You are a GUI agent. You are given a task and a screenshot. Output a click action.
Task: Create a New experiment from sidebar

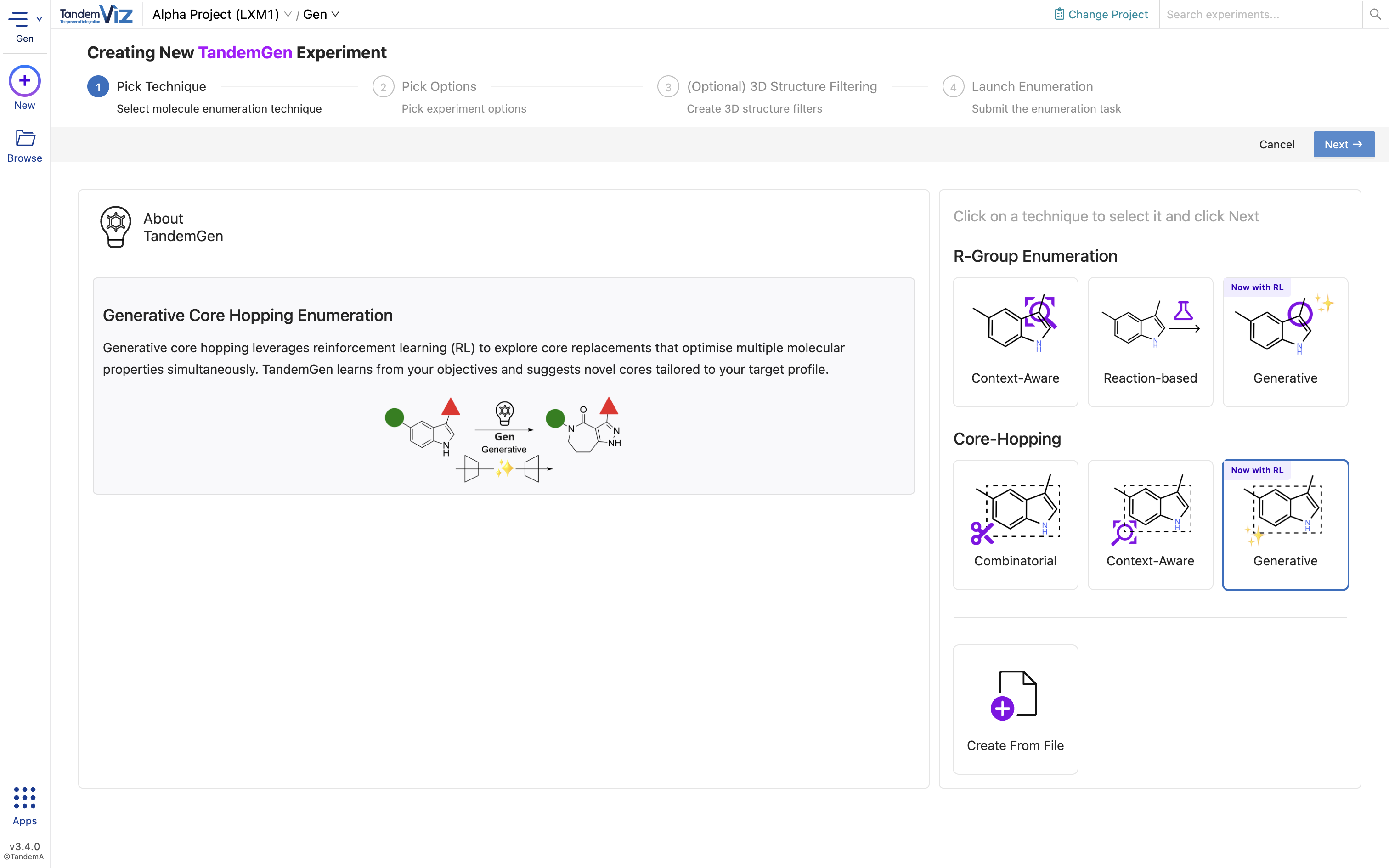pyautogui.click(x=25, y=88)
